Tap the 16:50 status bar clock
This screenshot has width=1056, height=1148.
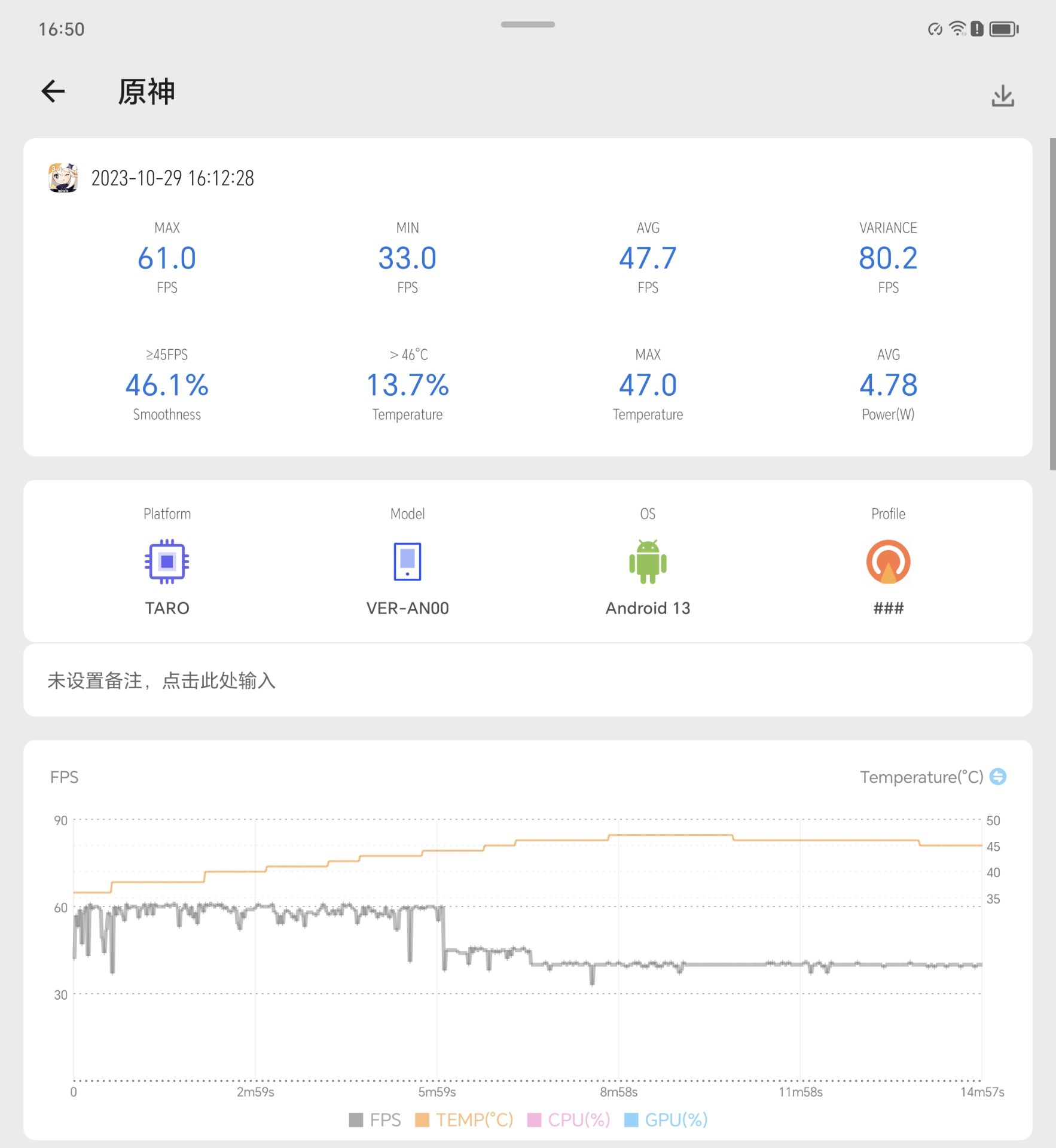pos(62,29)
